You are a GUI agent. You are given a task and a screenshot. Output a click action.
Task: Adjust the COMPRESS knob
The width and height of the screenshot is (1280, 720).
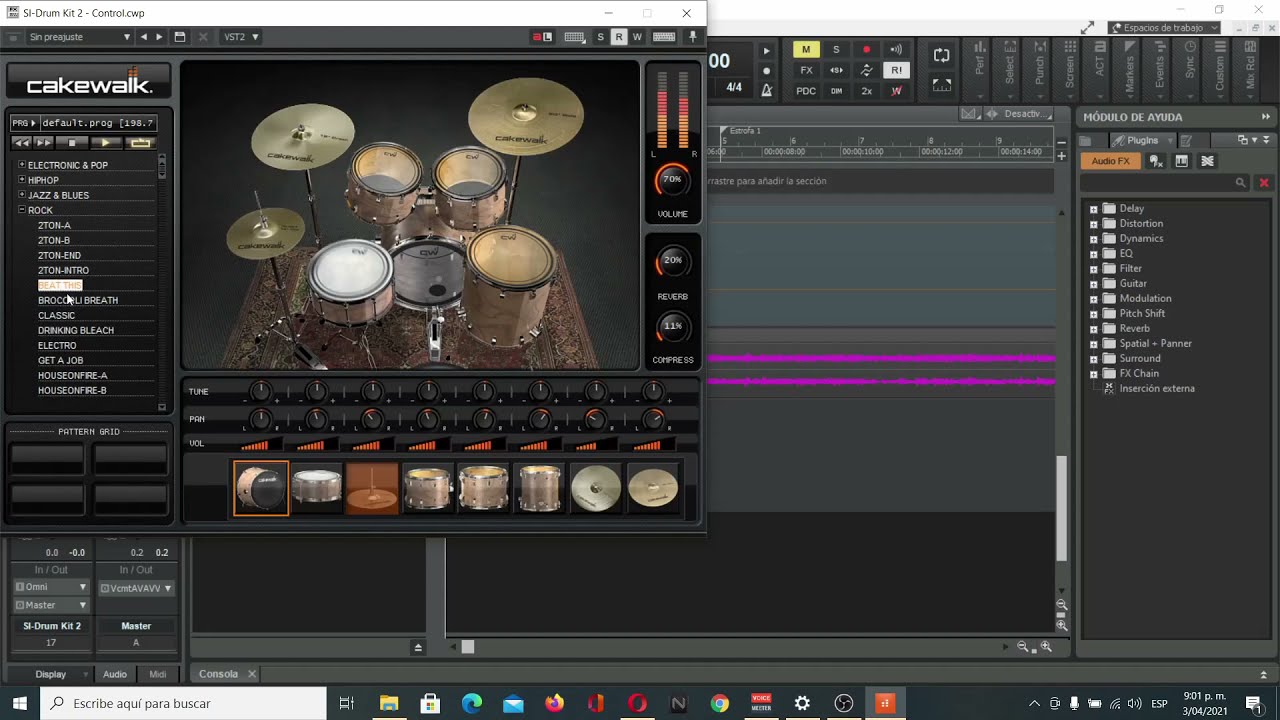pos(672,327)
